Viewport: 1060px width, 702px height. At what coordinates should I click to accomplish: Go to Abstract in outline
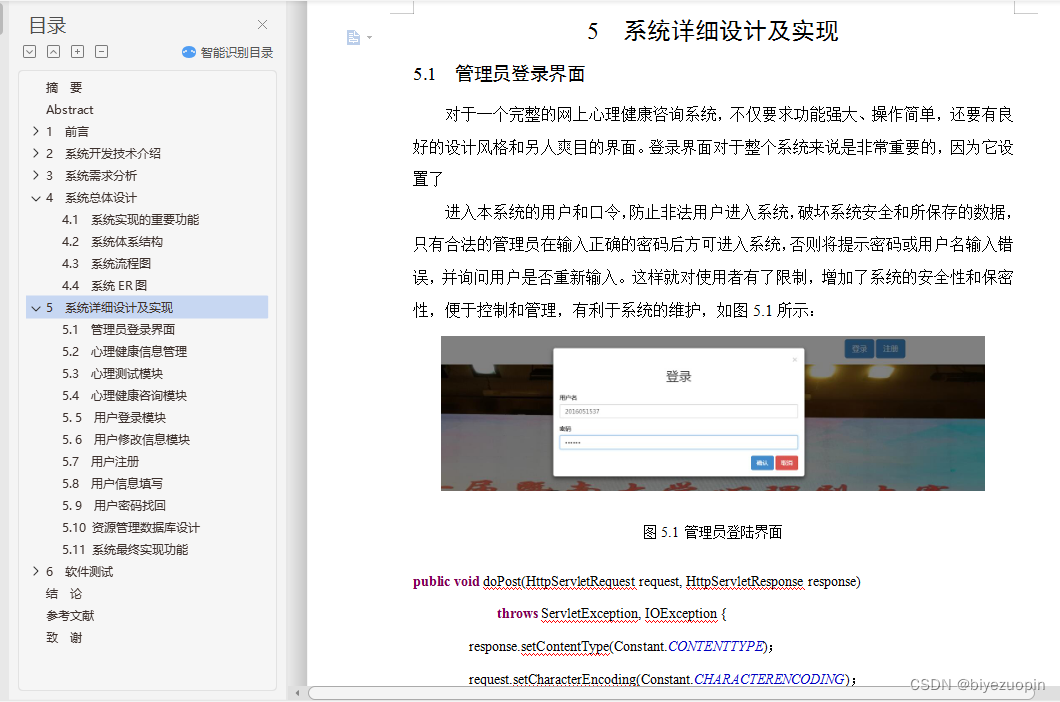point(70,110)
